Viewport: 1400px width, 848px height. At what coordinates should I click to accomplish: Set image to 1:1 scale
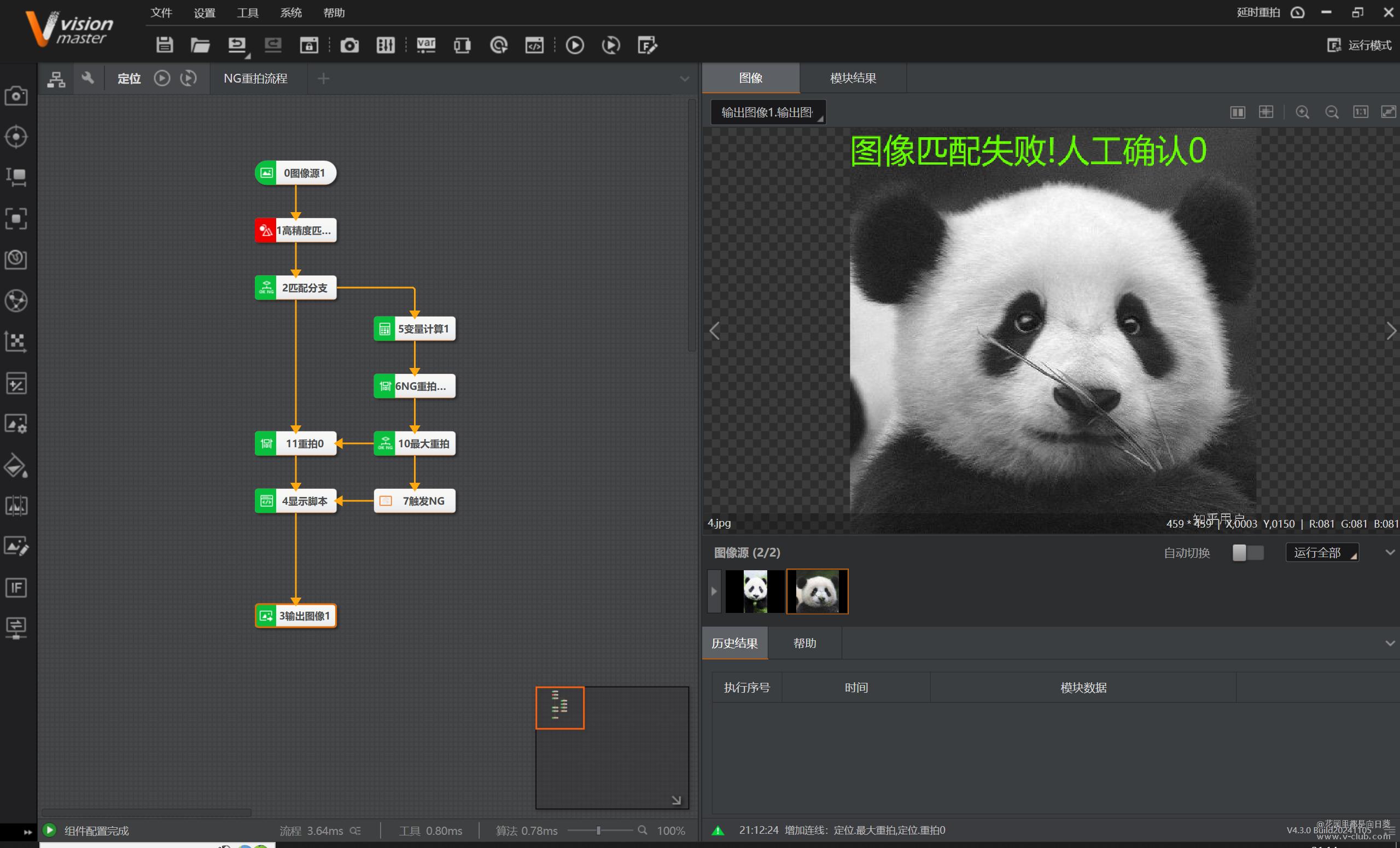[x=1360, y=112]
